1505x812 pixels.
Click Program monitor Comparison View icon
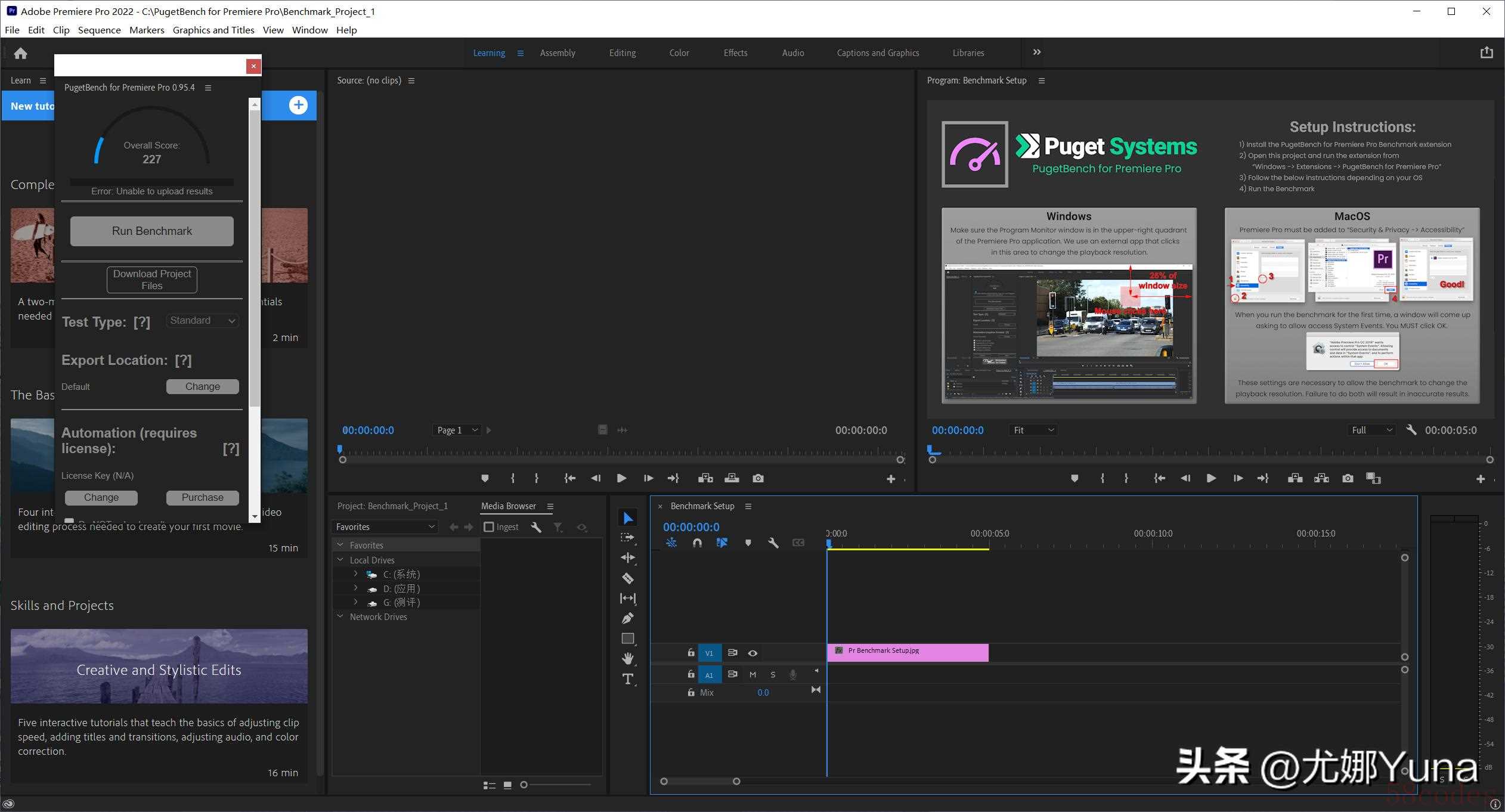(1373, 478)
